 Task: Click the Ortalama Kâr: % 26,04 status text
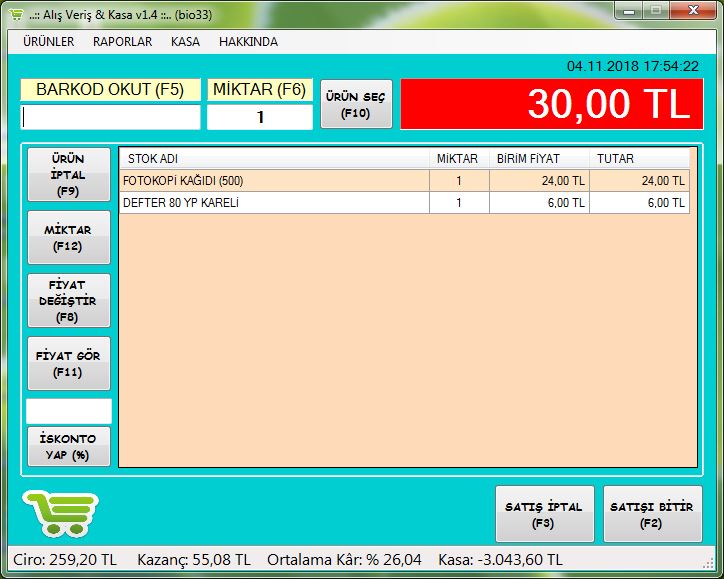click(344, 560)
